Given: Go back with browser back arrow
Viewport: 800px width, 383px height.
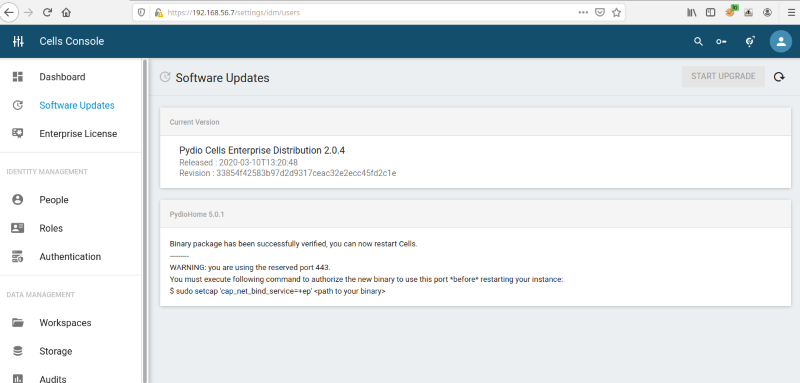Looking at the screenshot, I should pos(9,12).
